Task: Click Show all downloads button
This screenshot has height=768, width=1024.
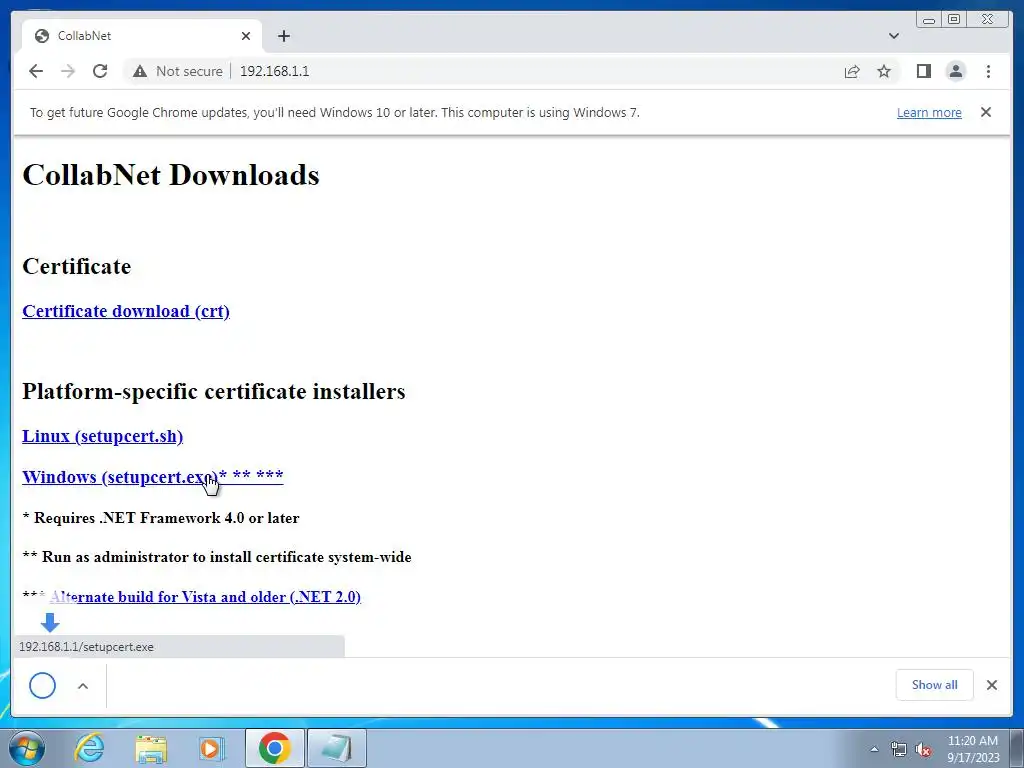Action: 935,684
